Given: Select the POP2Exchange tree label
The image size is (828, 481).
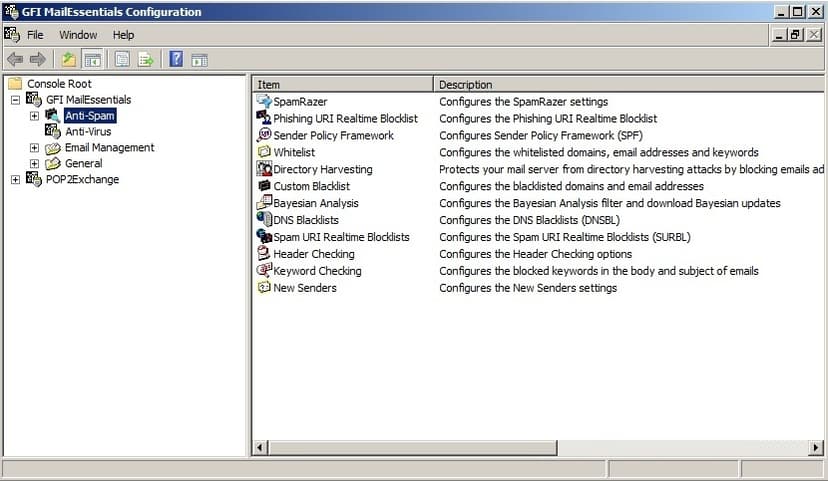Looking at the screenshot, I should 82,179.
